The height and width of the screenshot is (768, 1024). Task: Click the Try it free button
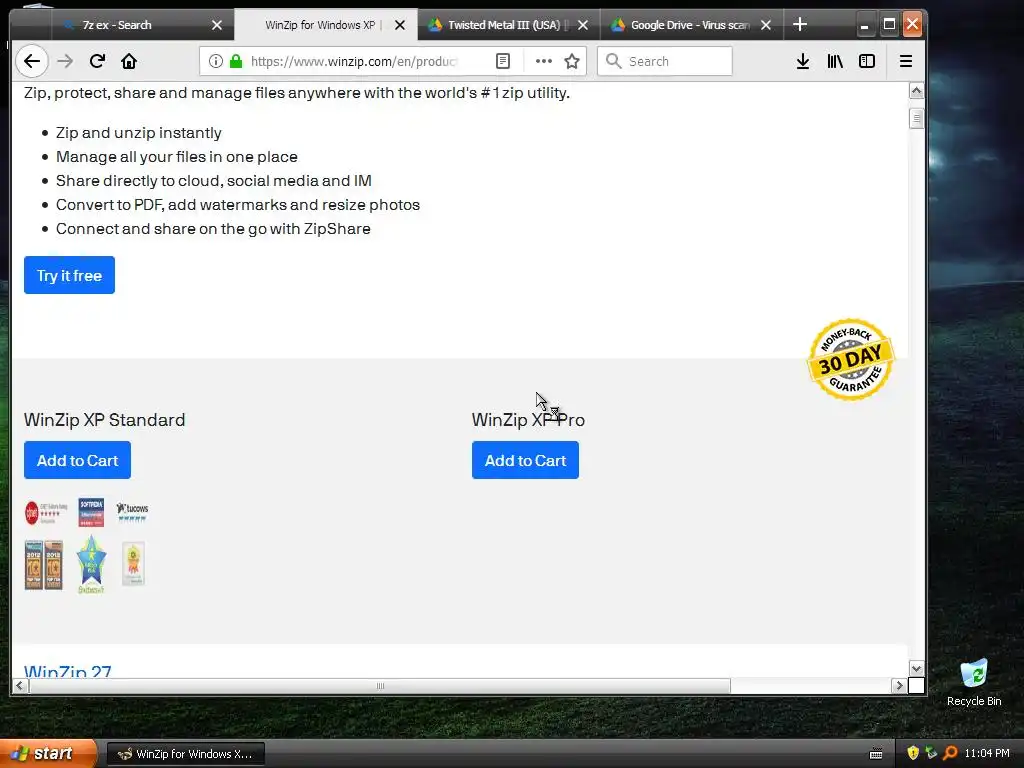point(69,276)
